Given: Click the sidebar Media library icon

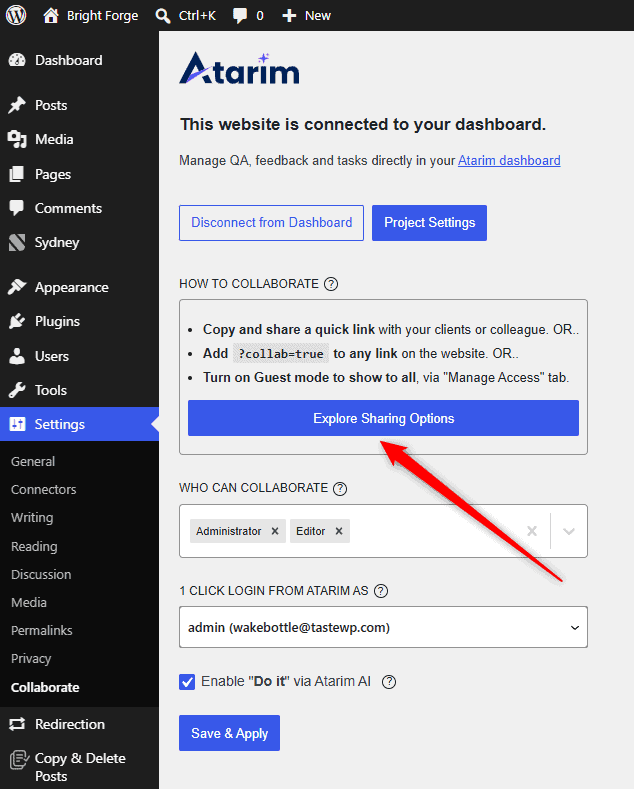Looking at the screenshot, I should pos(17,139).
